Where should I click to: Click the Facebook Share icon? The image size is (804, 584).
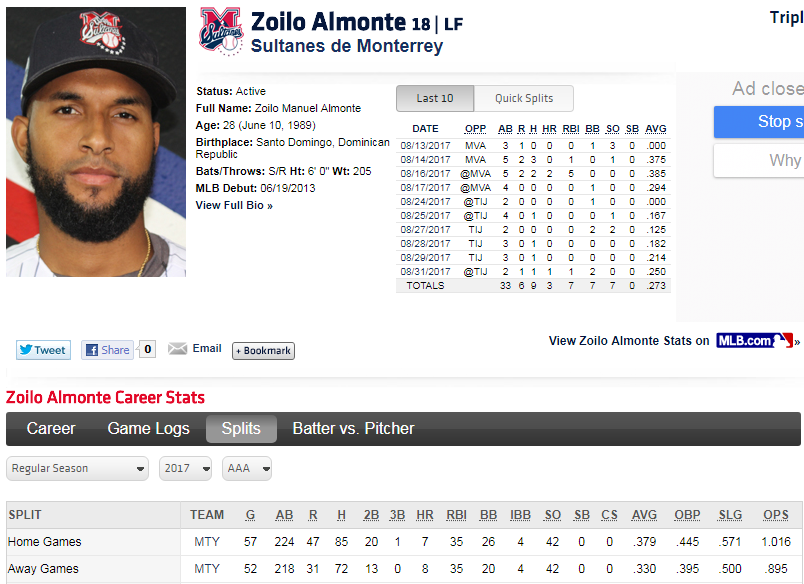[92, 350]
